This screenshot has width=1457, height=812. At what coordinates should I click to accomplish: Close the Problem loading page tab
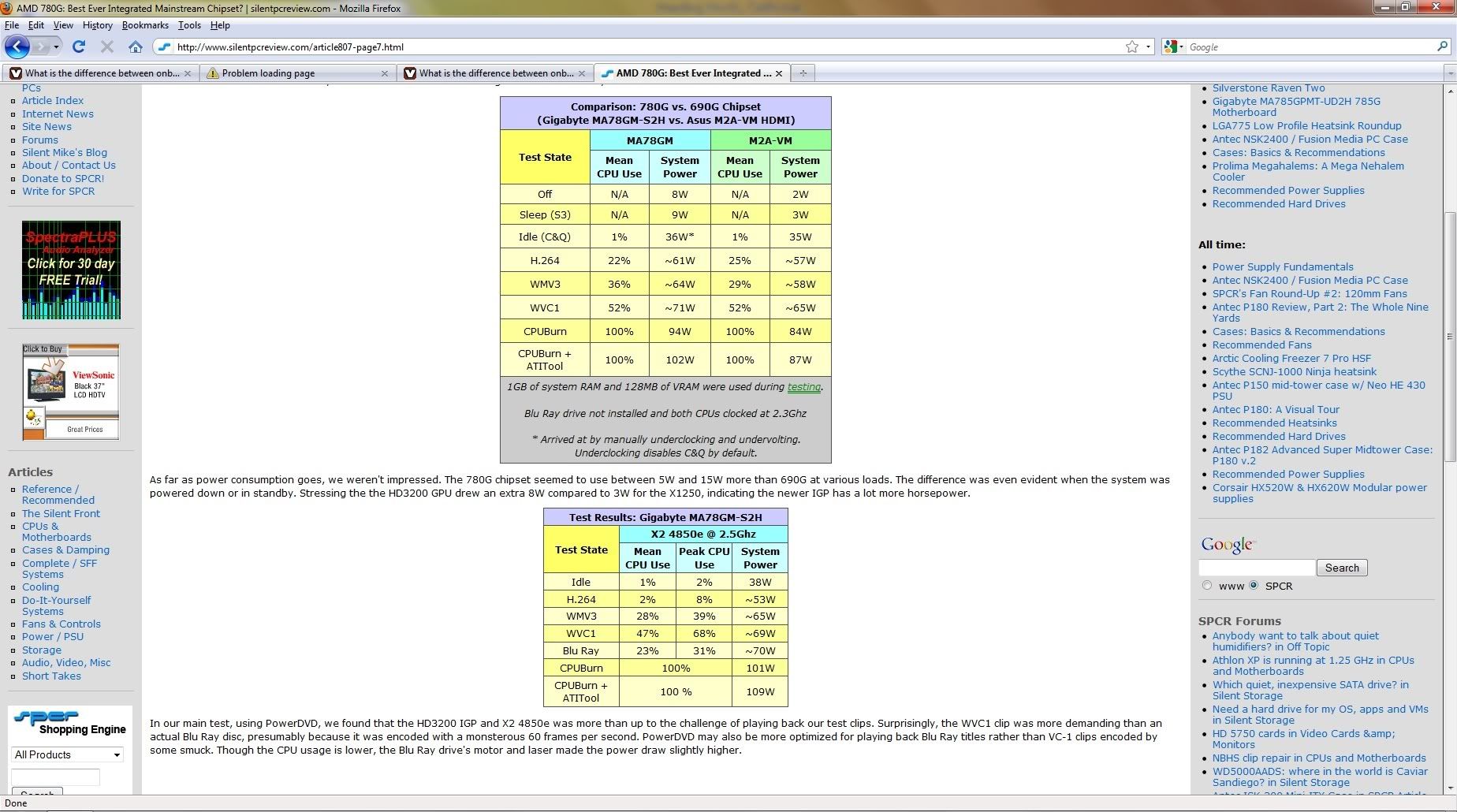coord(385,73)
